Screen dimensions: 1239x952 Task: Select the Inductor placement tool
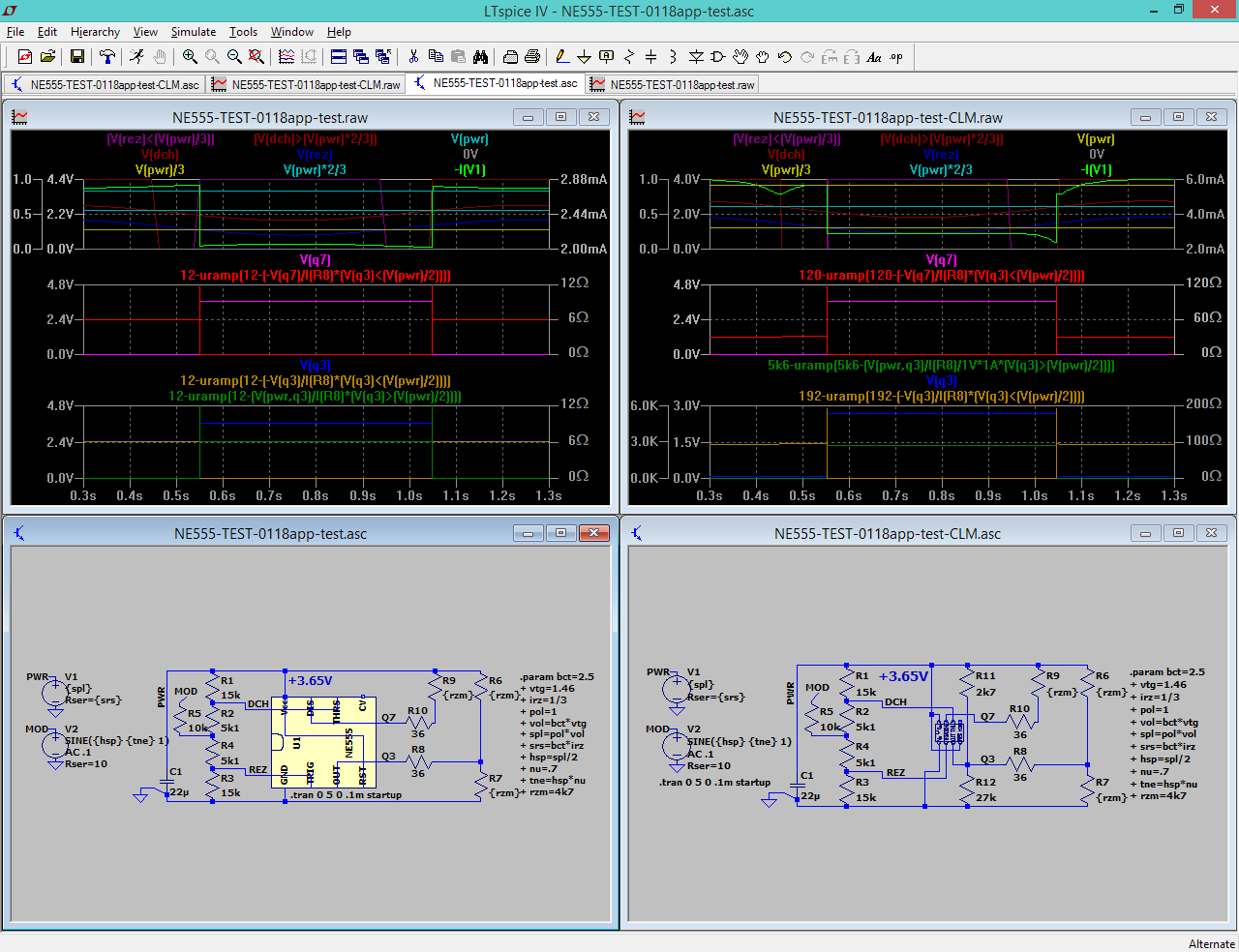pyautogui.click(x=674, y=57)
